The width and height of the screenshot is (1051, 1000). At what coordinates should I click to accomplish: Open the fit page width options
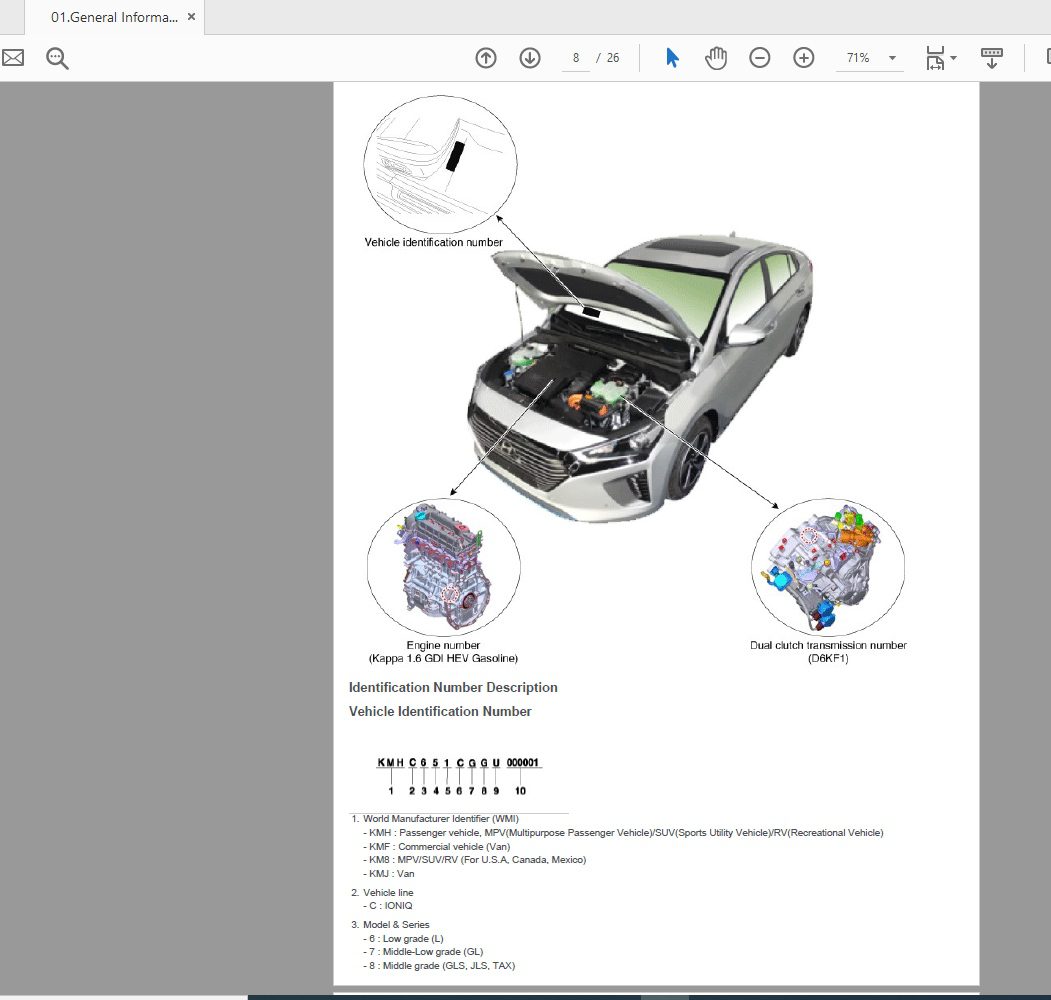(x=935, y=58)
